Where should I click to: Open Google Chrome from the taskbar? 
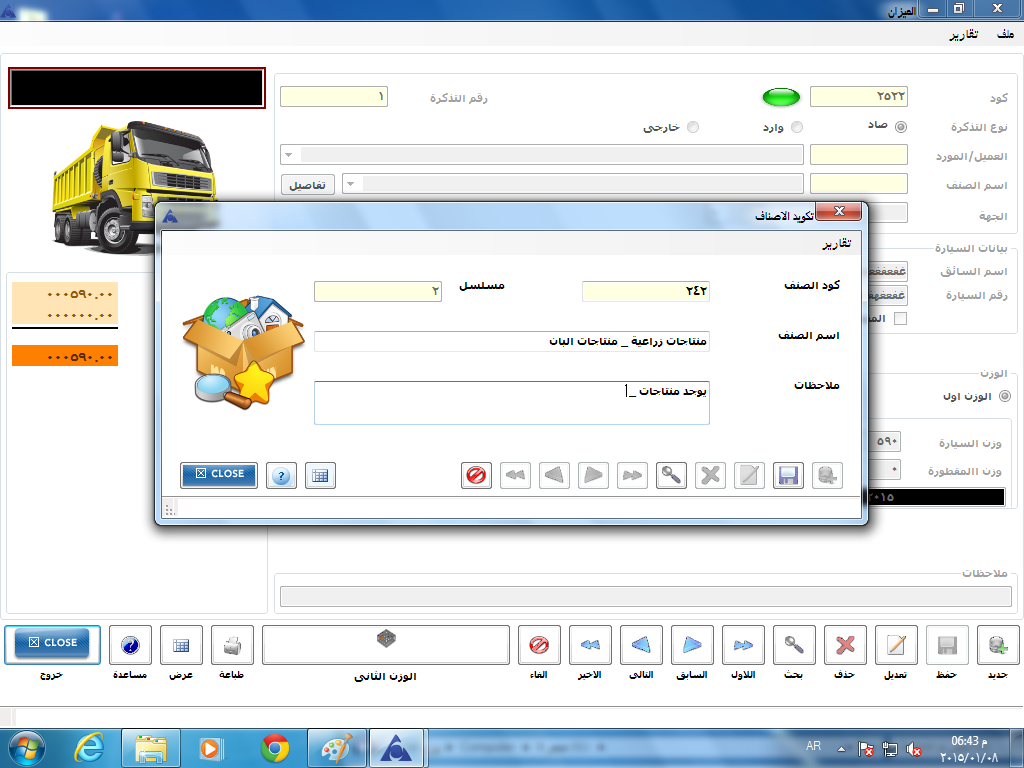[275, 747]
